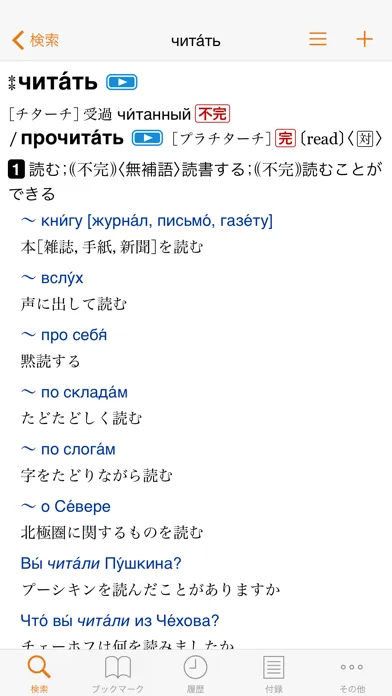Open the ブックマーク bookmarks tab
392x696 pixels.
pos(118,673)
